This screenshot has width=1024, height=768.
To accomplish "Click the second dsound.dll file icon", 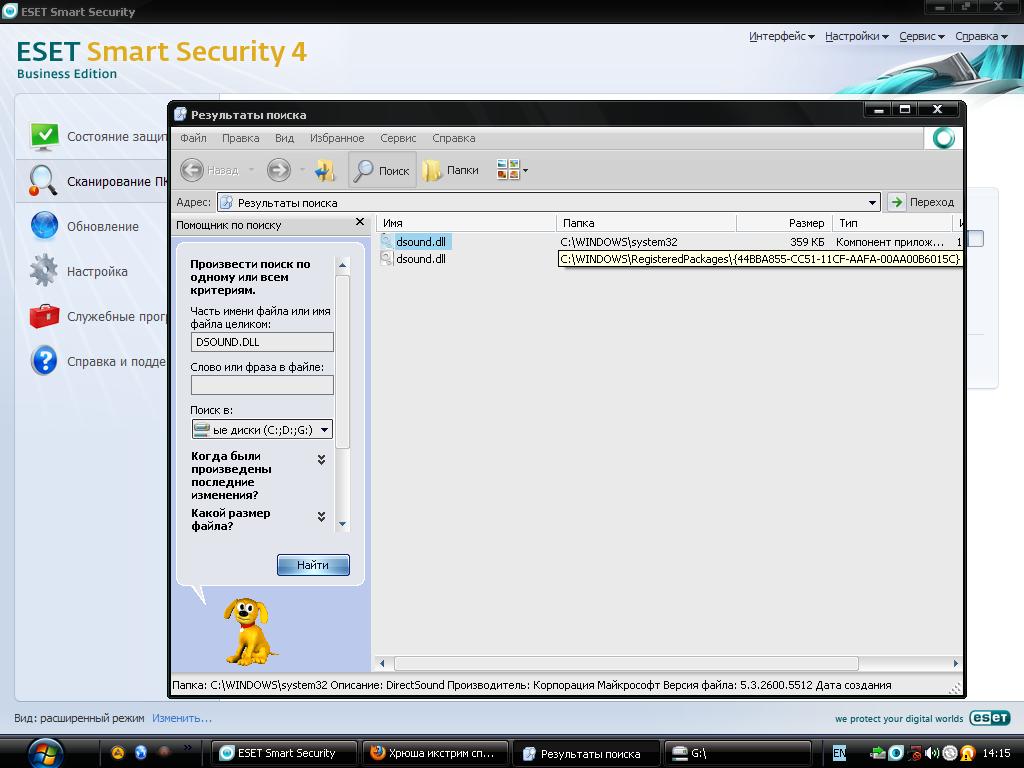I will 386,259.
